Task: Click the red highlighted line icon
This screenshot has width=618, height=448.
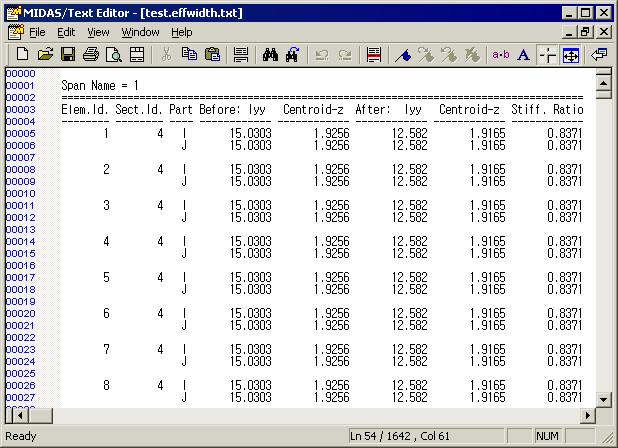Action: [374, 54]
